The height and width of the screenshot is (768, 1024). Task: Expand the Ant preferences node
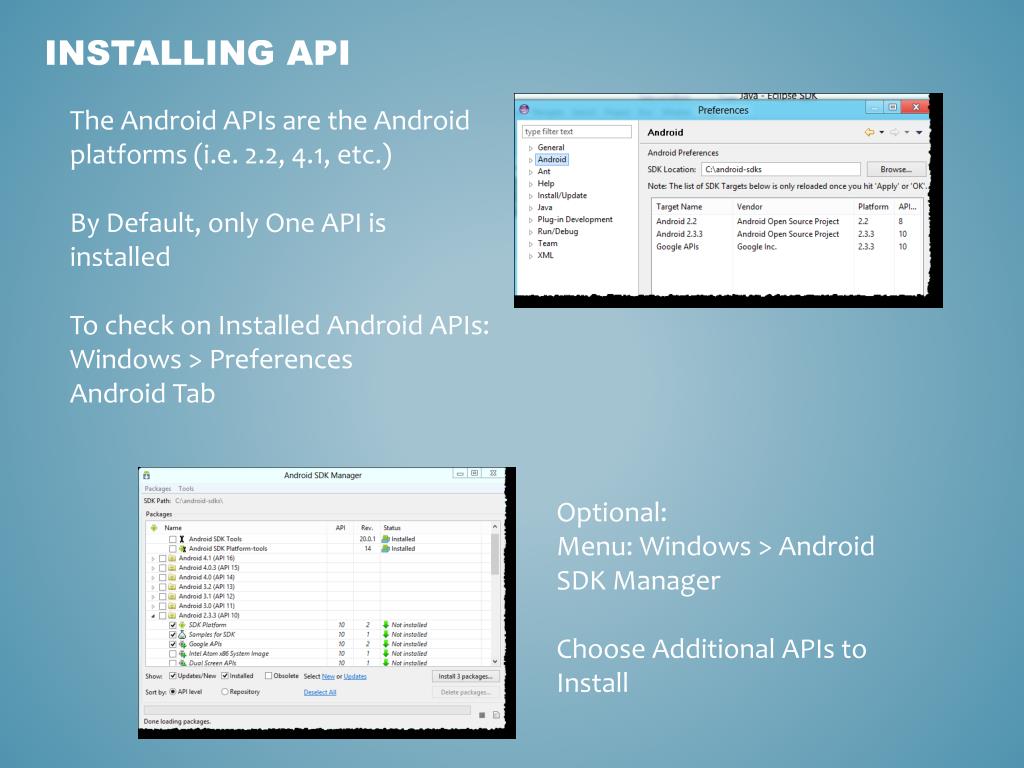click(x=530, y=172)
